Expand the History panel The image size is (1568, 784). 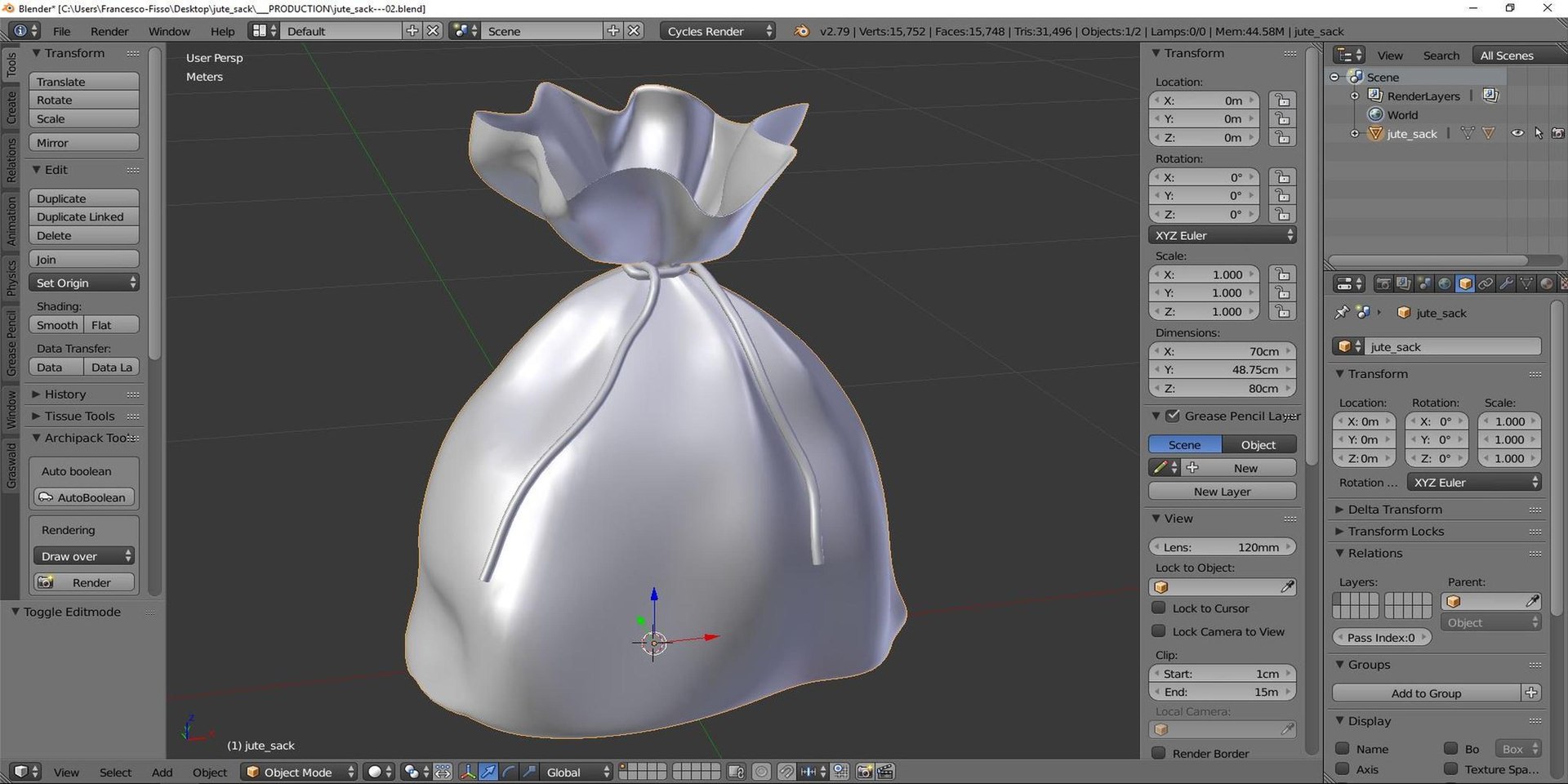click(65, 394)
